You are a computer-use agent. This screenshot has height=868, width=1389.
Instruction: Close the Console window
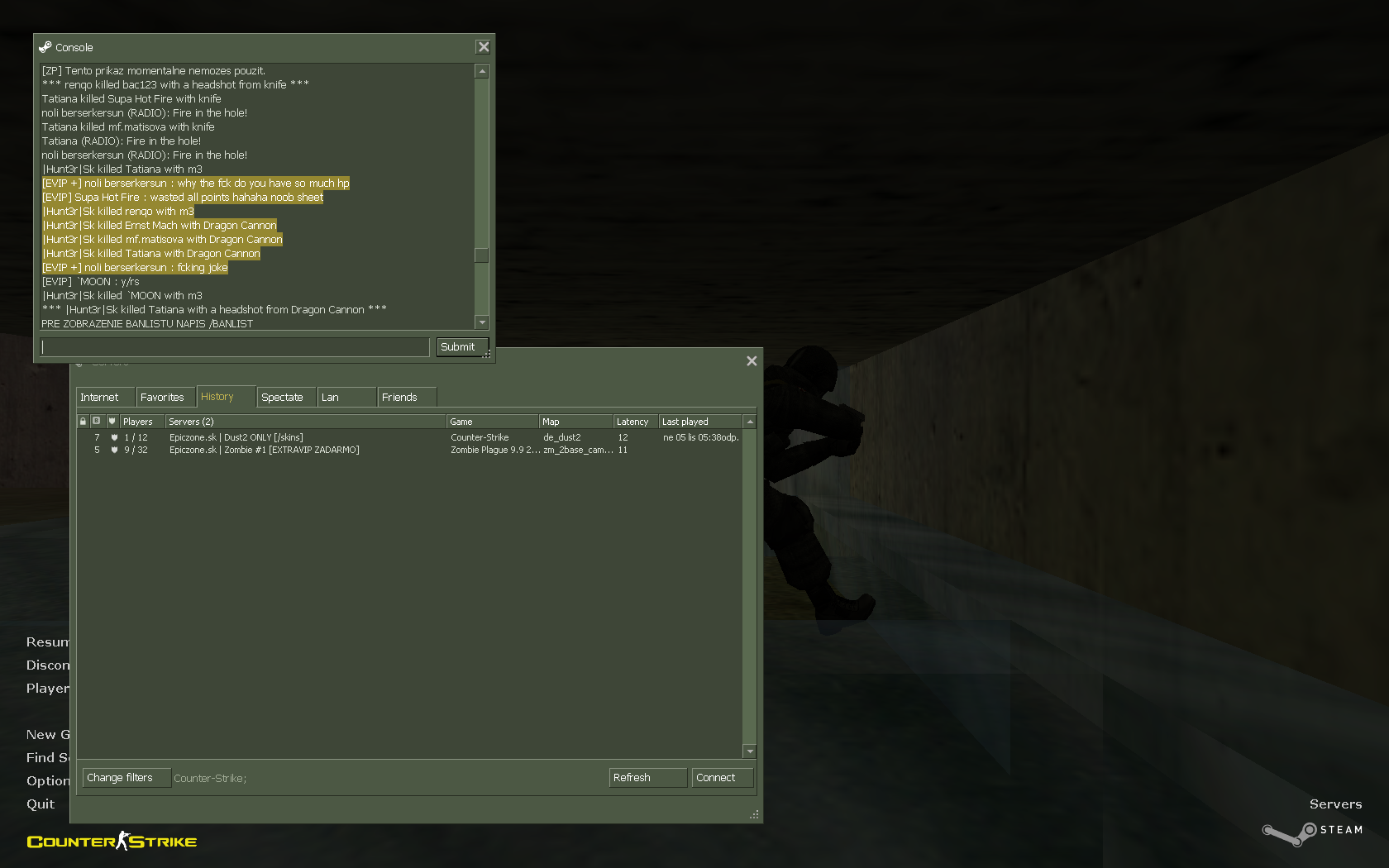pos(484,47)
